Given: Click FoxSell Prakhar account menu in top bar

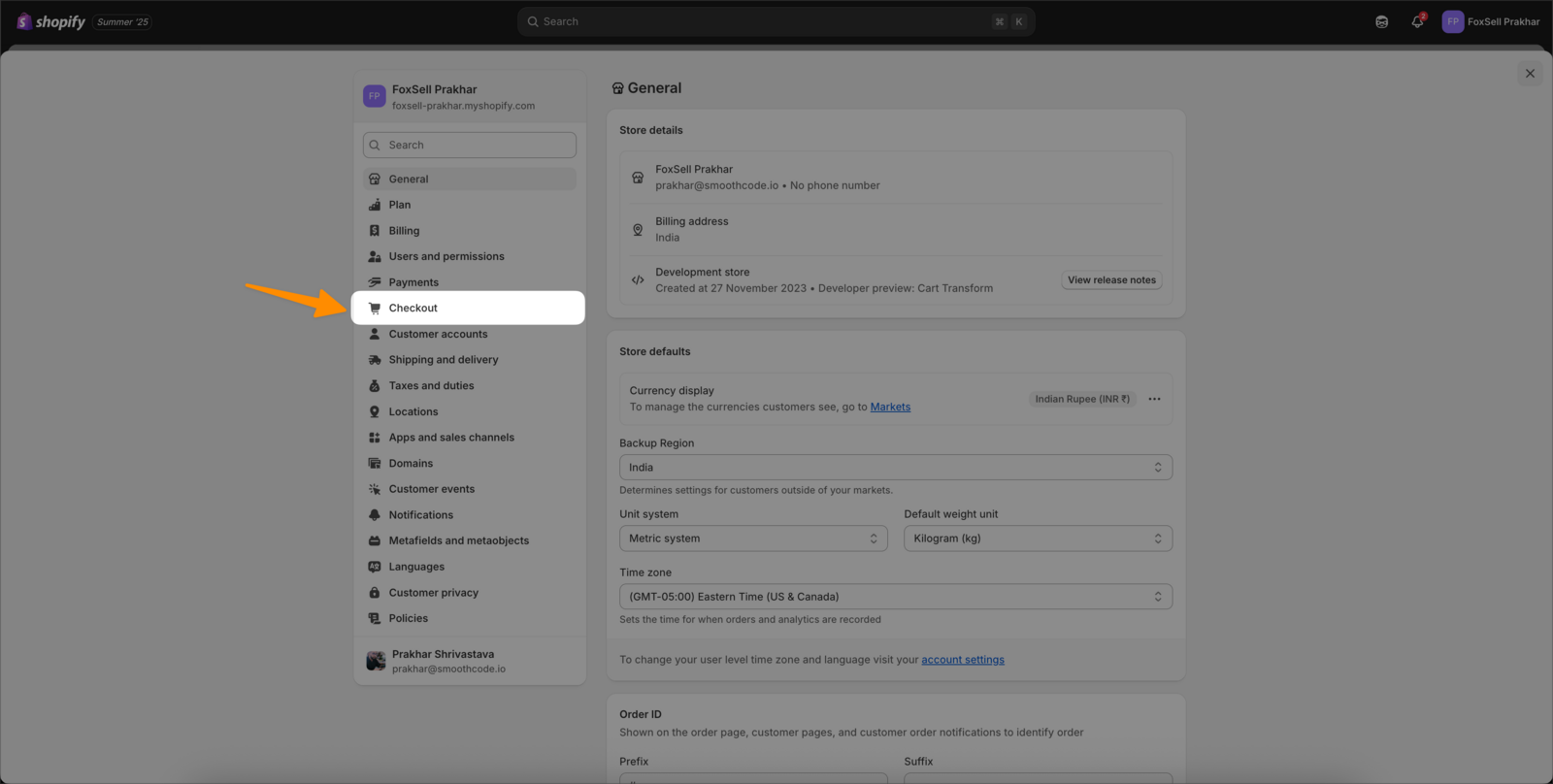Looking at the screenshot, I should coord(1491,21).
